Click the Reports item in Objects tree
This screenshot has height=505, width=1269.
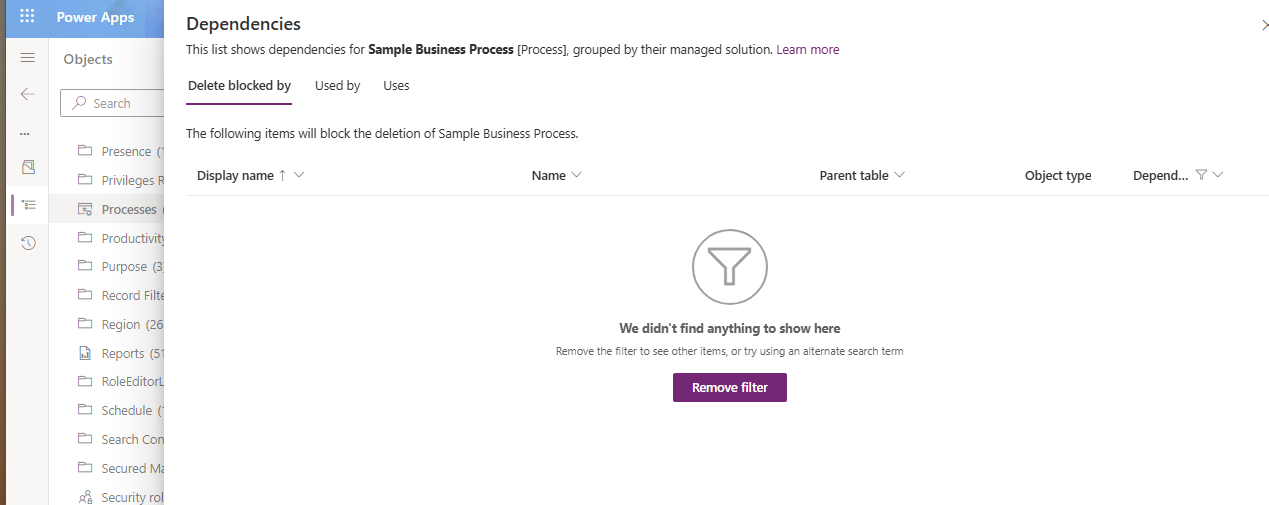coord(123,353)
